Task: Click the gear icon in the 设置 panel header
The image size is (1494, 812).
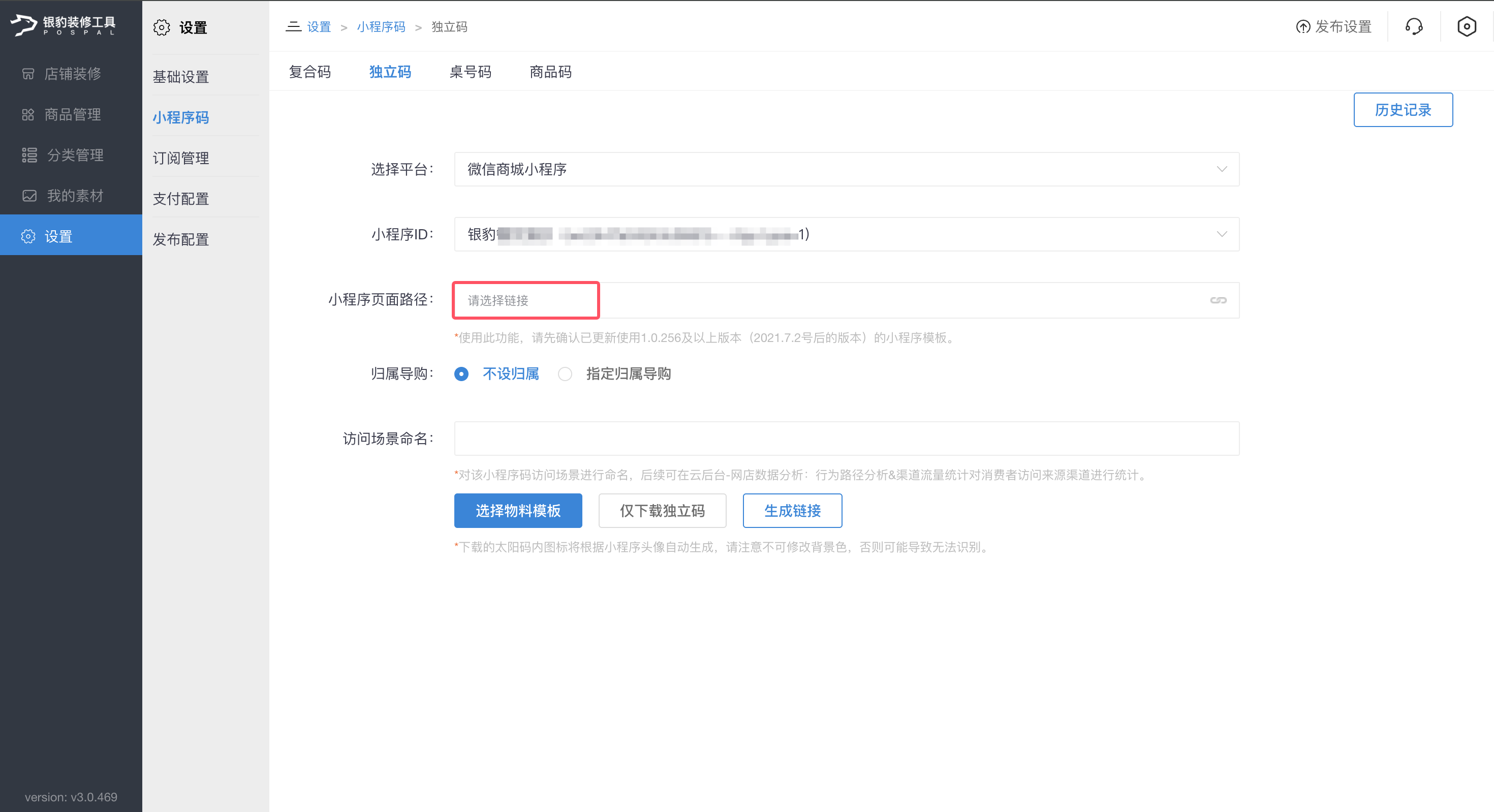Action: pyautogui.click(x=162, y=27)
